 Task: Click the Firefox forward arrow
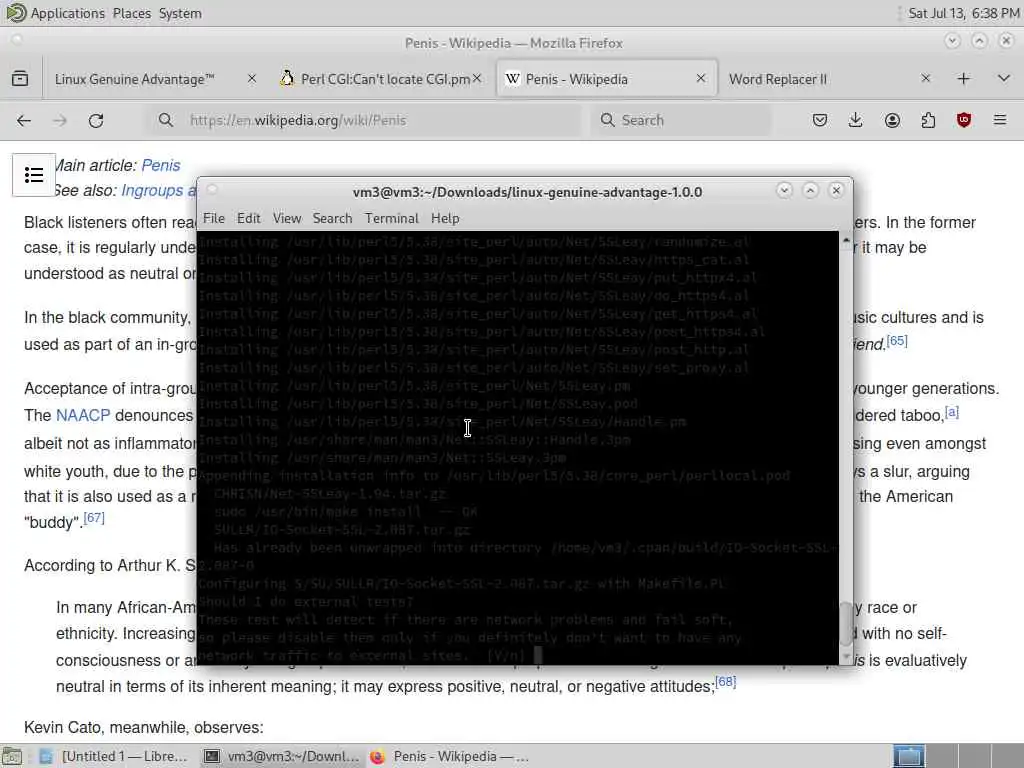[x=59, y=120]
